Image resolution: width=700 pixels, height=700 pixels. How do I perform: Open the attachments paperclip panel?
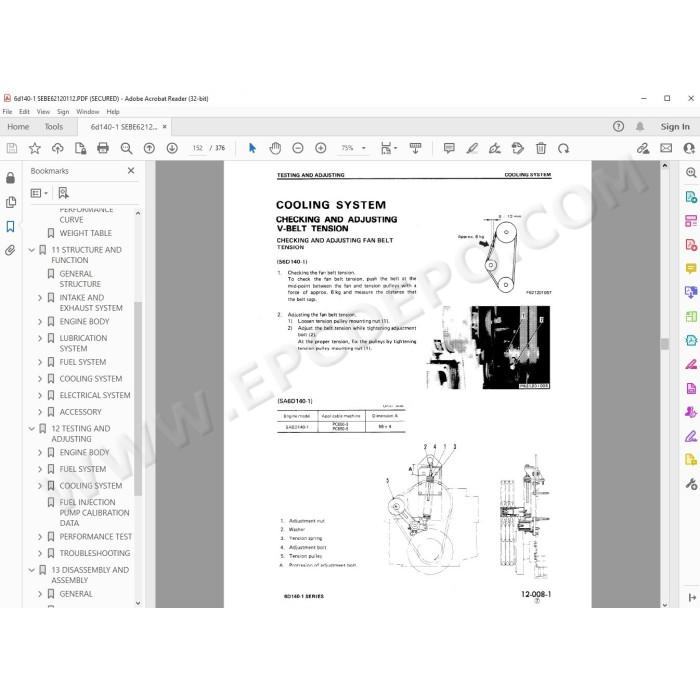tap(10, 250)
